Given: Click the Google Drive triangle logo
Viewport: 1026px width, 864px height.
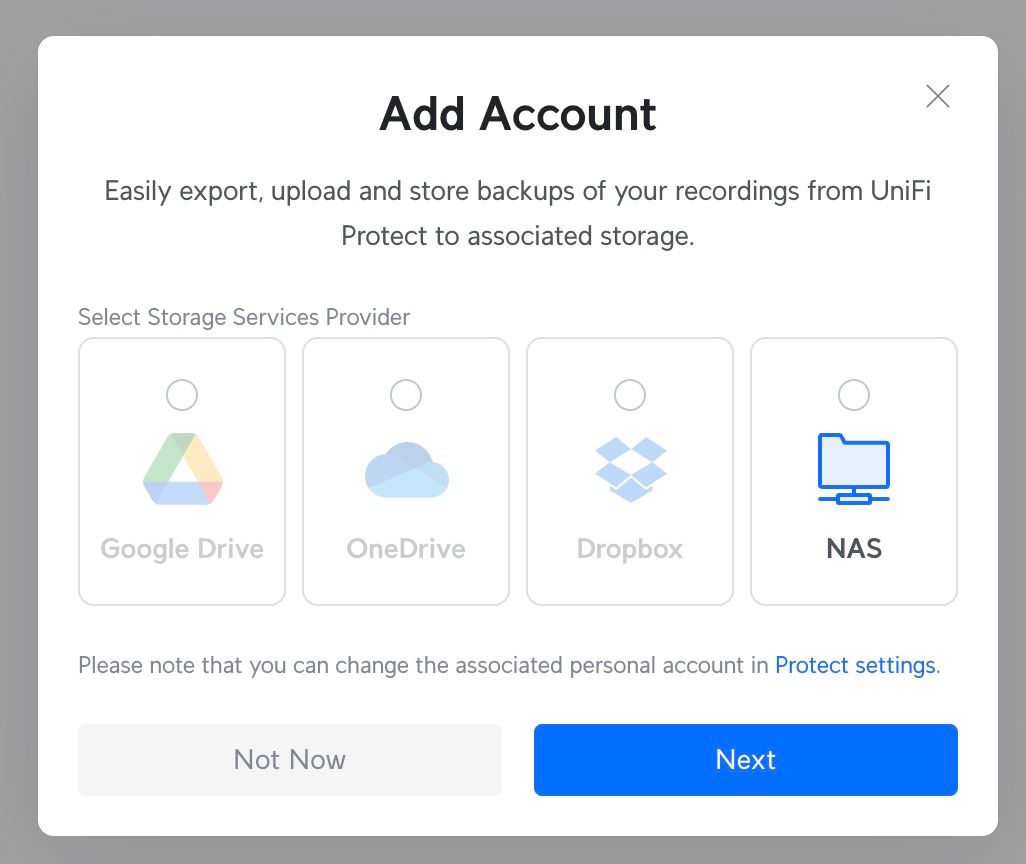Looking at the screenshot, I should point(182,468).
